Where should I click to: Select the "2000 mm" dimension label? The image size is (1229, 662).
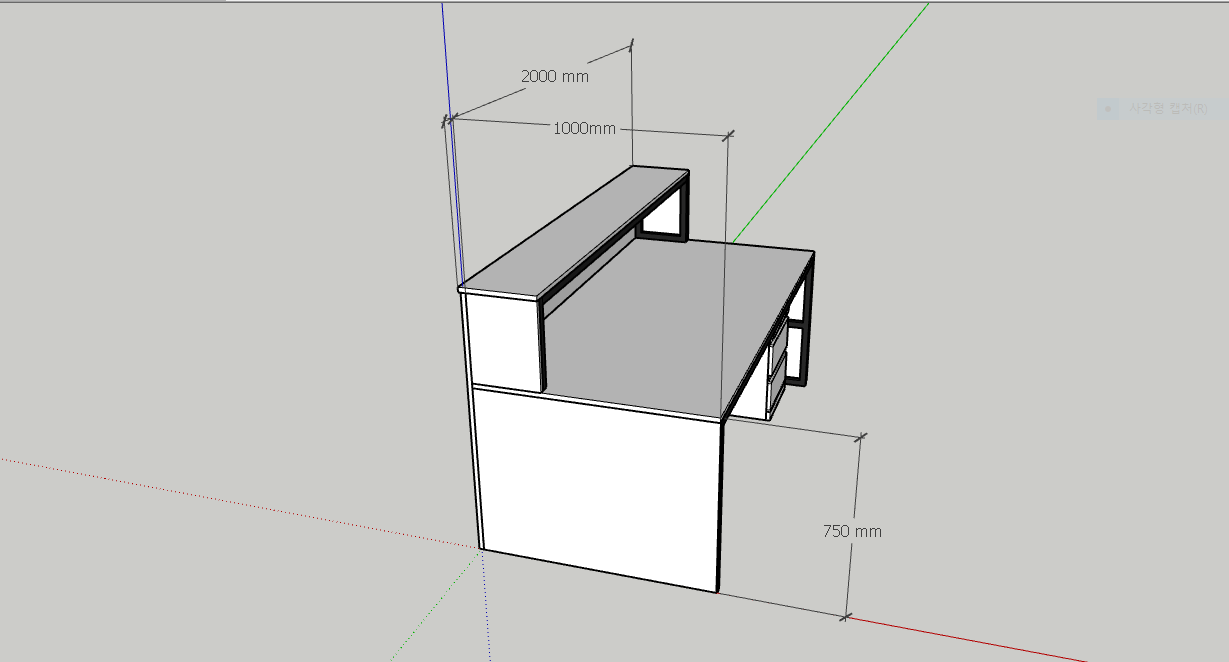pos(555,76)
